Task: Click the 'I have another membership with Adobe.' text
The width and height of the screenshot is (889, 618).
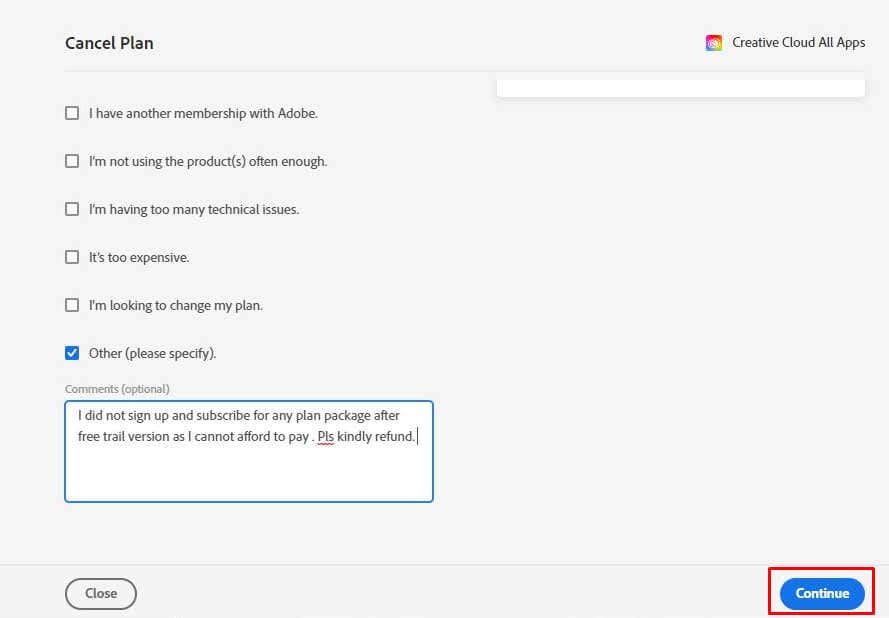Action: (x=203, y=113)
